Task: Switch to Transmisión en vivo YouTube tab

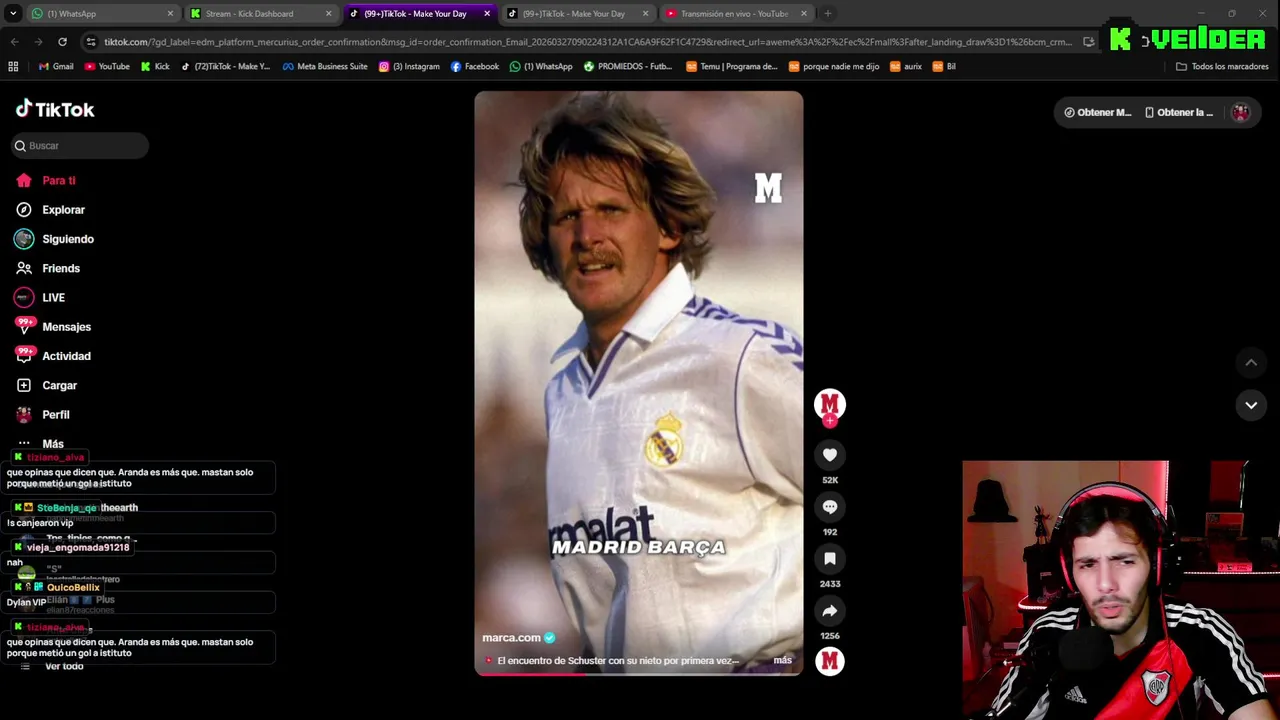Action: (738, 14)
